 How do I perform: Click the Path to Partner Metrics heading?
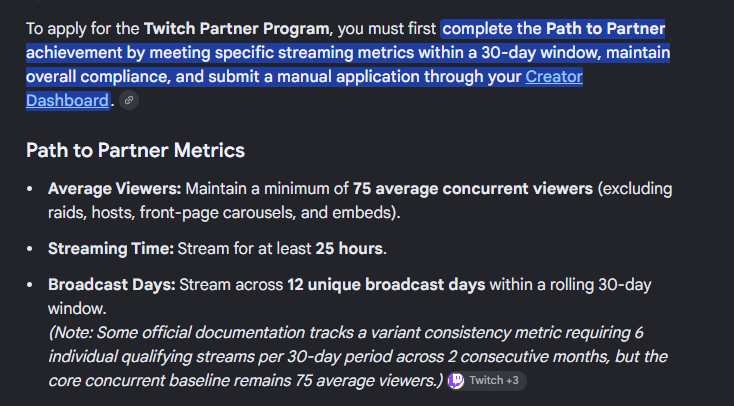tap(135, 151)
